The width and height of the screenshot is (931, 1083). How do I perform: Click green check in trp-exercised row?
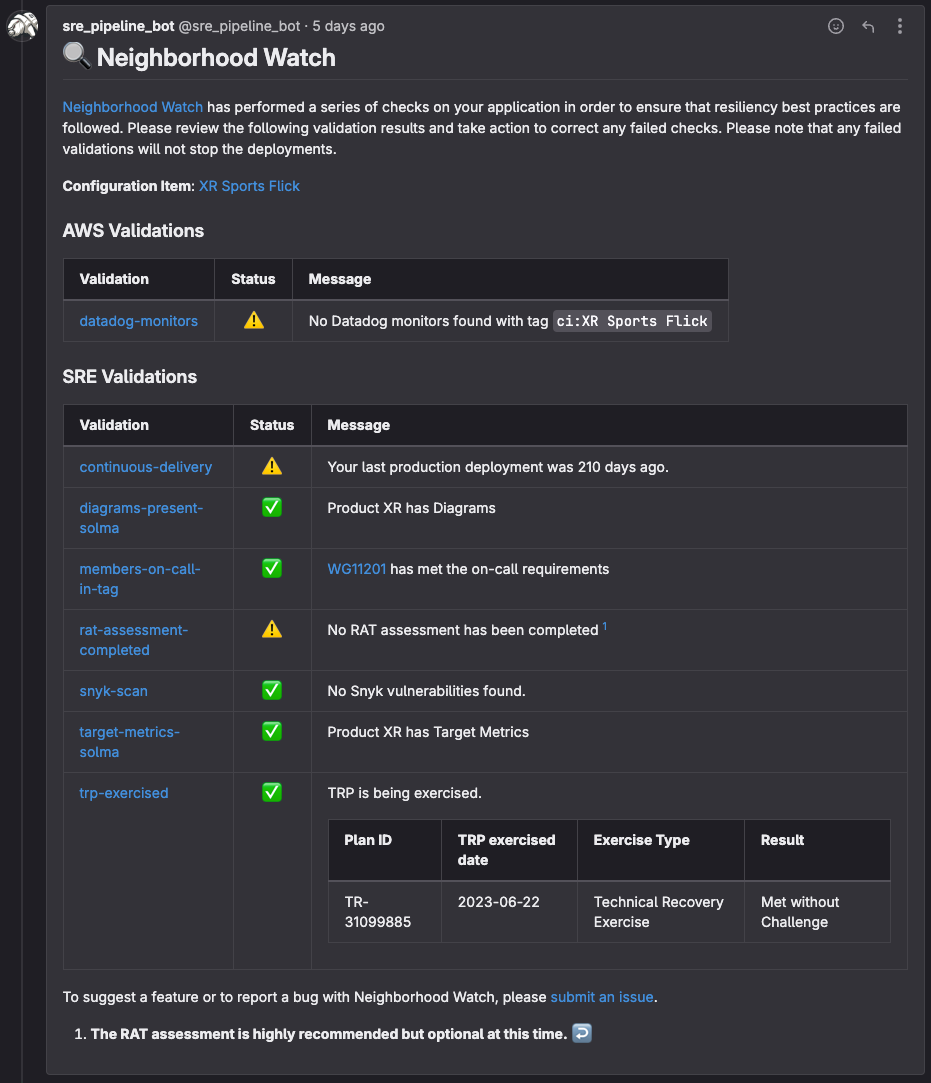pyautogui.click(x=272, y=792)
